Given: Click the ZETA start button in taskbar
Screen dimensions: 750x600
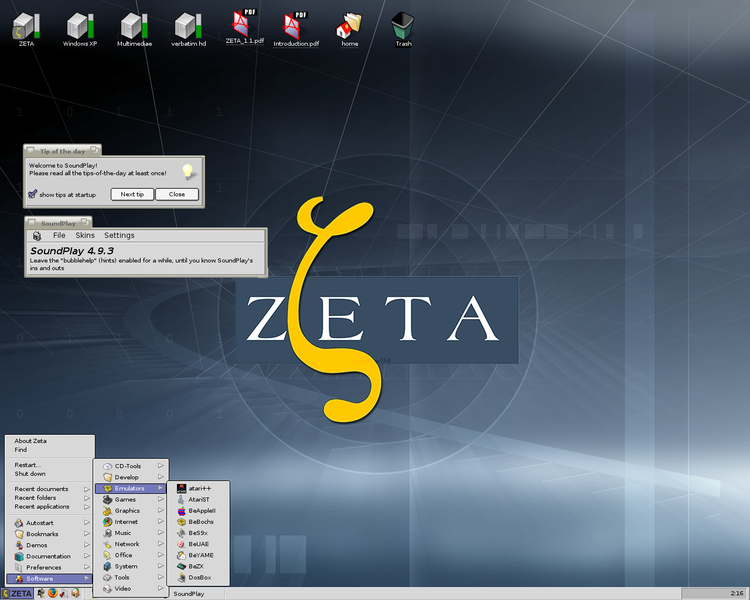Looking at the screenshot, I should click(x=17, y=593).
